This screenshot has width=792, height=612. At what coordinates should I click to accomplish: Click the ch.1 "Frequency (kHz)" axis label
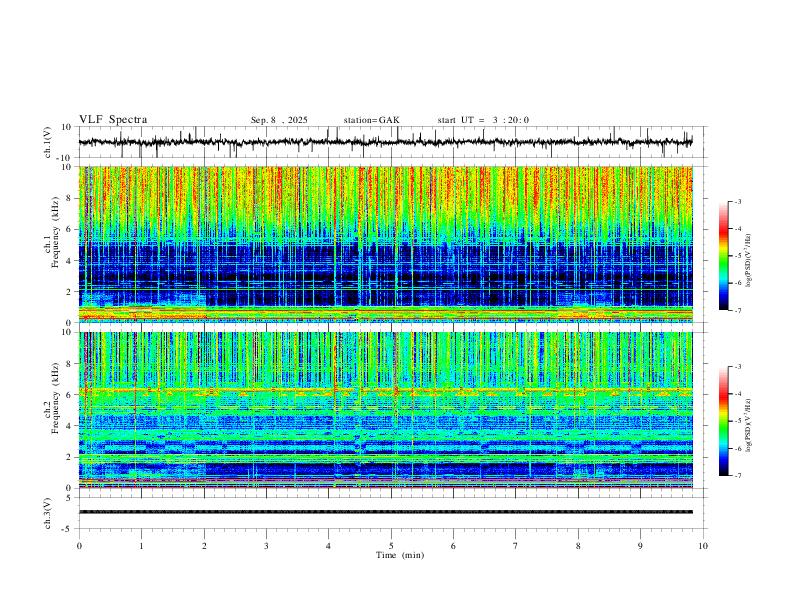pos(55,230)
